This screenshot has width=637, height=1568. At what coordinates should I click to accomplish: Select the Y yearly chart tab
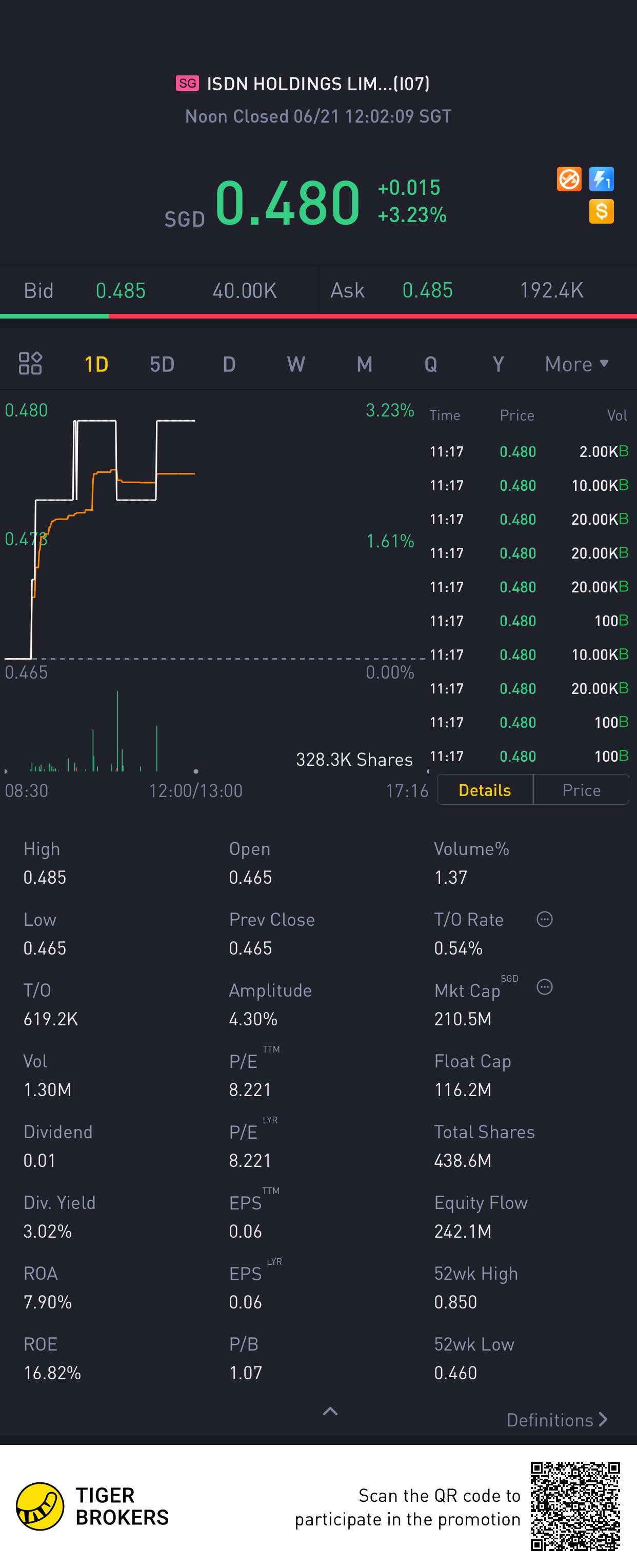pos(497,364)
